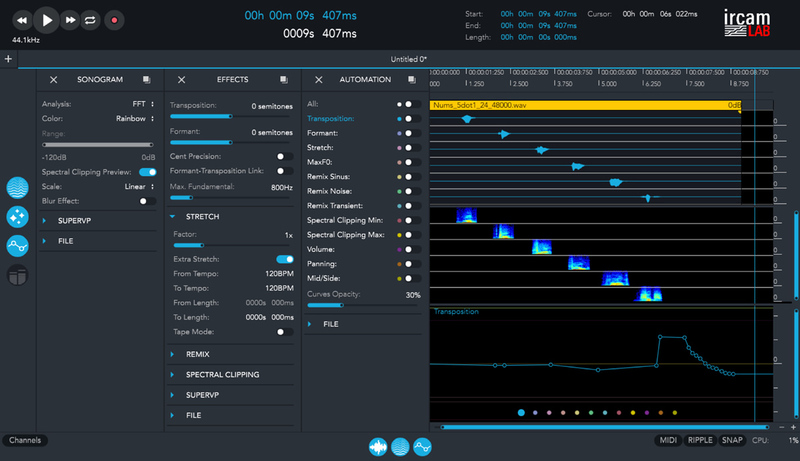
Task: Open the Effects sparkle icon in sidebar
Action: tap(17, 217)
